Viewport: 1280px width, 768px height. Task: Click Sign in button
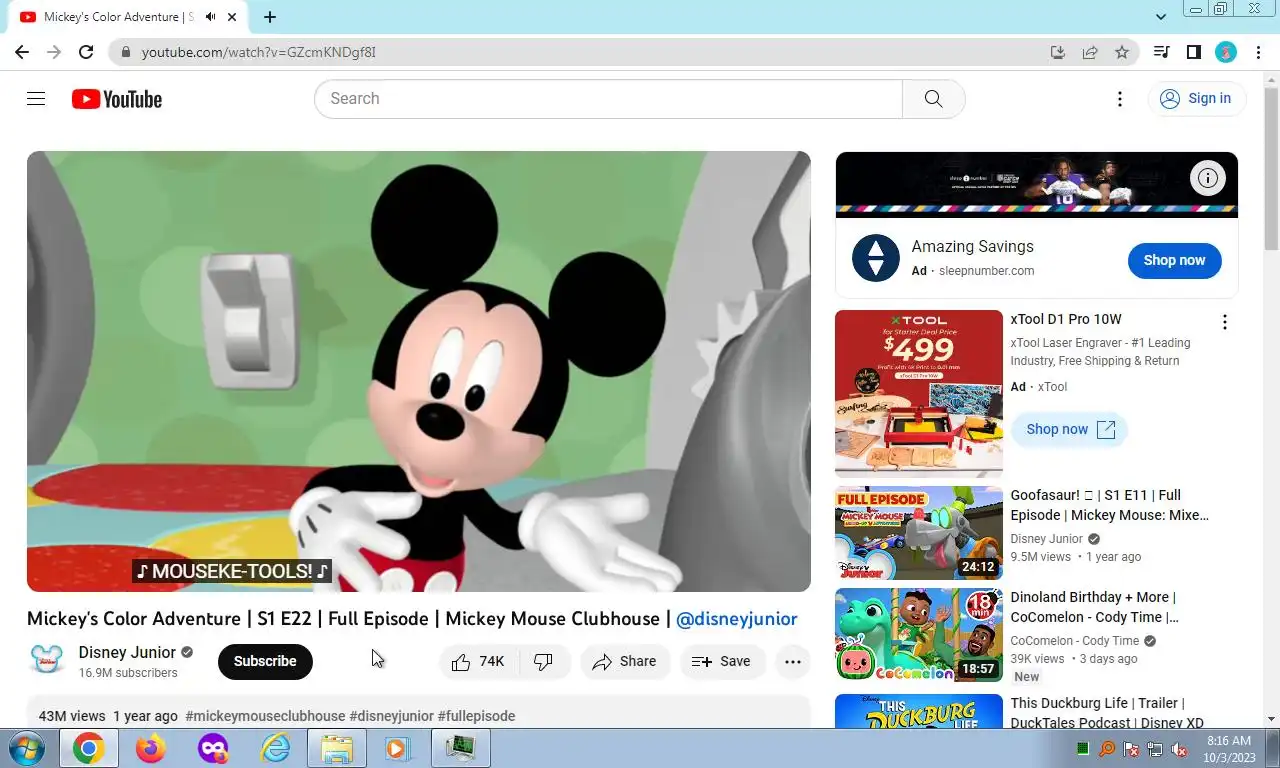(1196, 98)
